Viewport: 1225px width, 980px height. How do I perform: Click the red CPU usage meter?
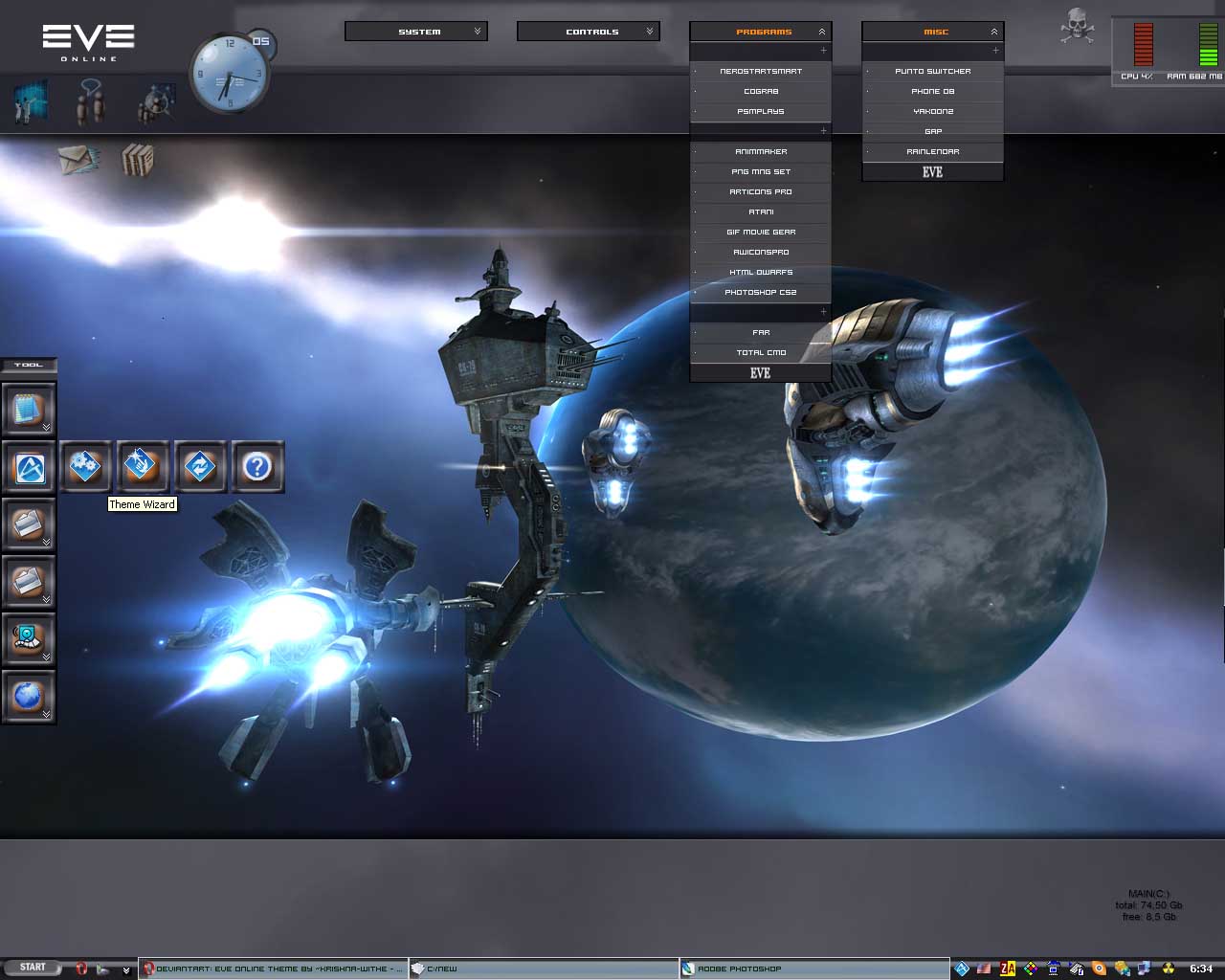1143,44
